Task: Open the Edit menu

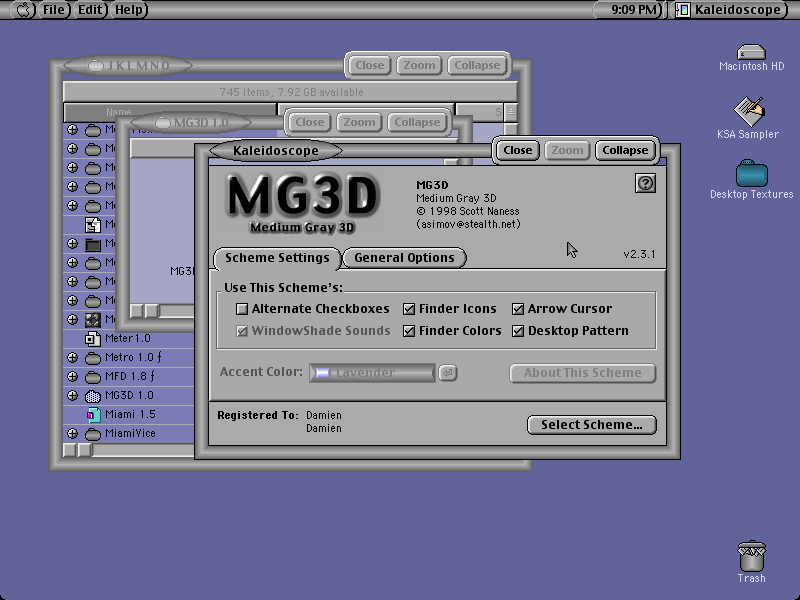Action: click(x=90, y=10)
